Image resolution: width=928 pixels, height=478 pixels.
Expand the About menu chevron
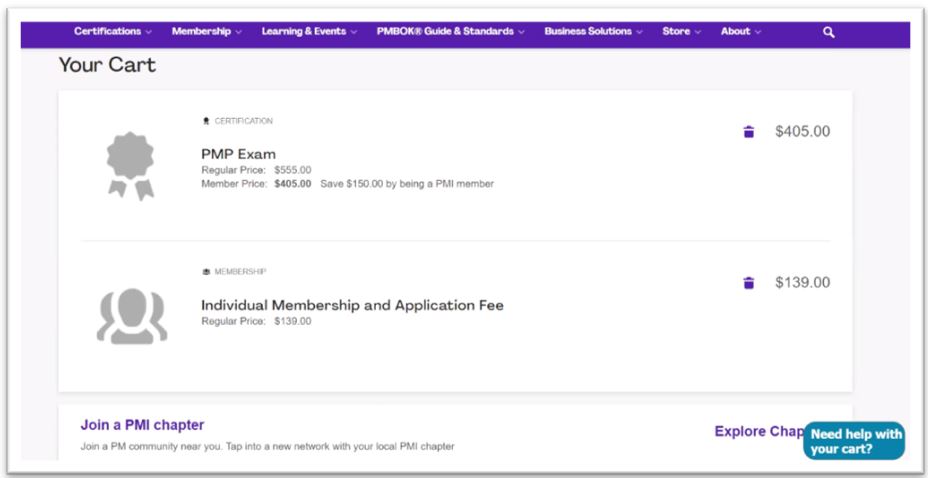pos(758,32)
